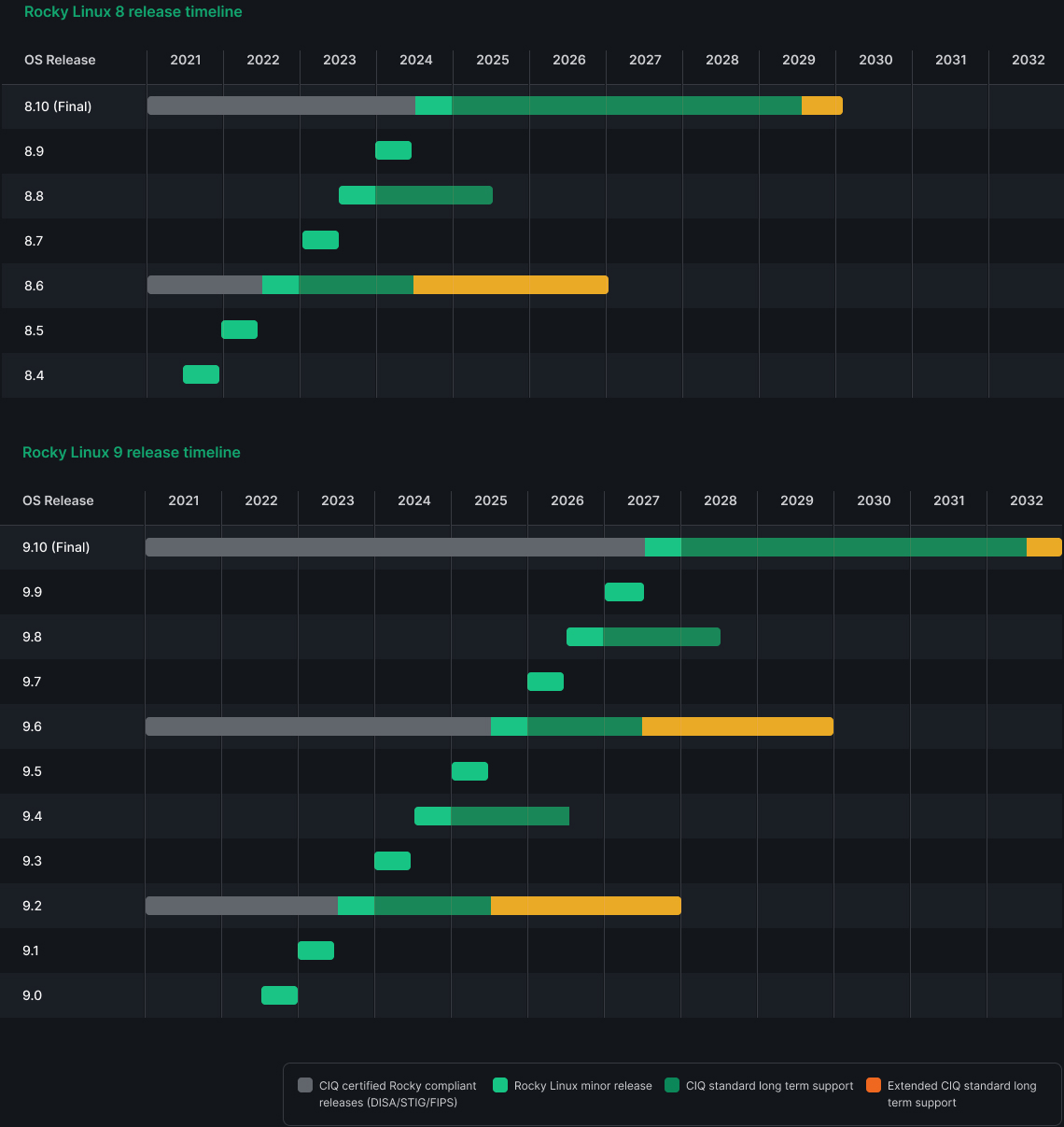Select the 9.8 row label
This screenshot has width=1064, height=1127.
tap(32, 637)
